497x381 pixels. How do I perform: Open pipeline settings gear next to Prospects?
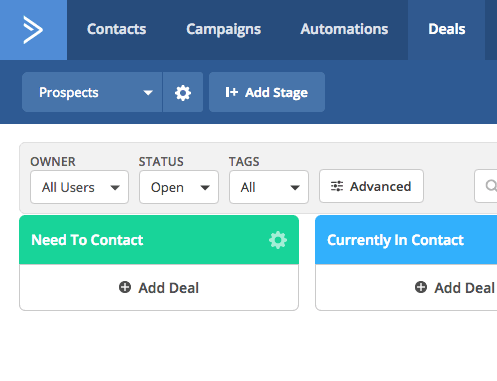(x=183, y=92)
